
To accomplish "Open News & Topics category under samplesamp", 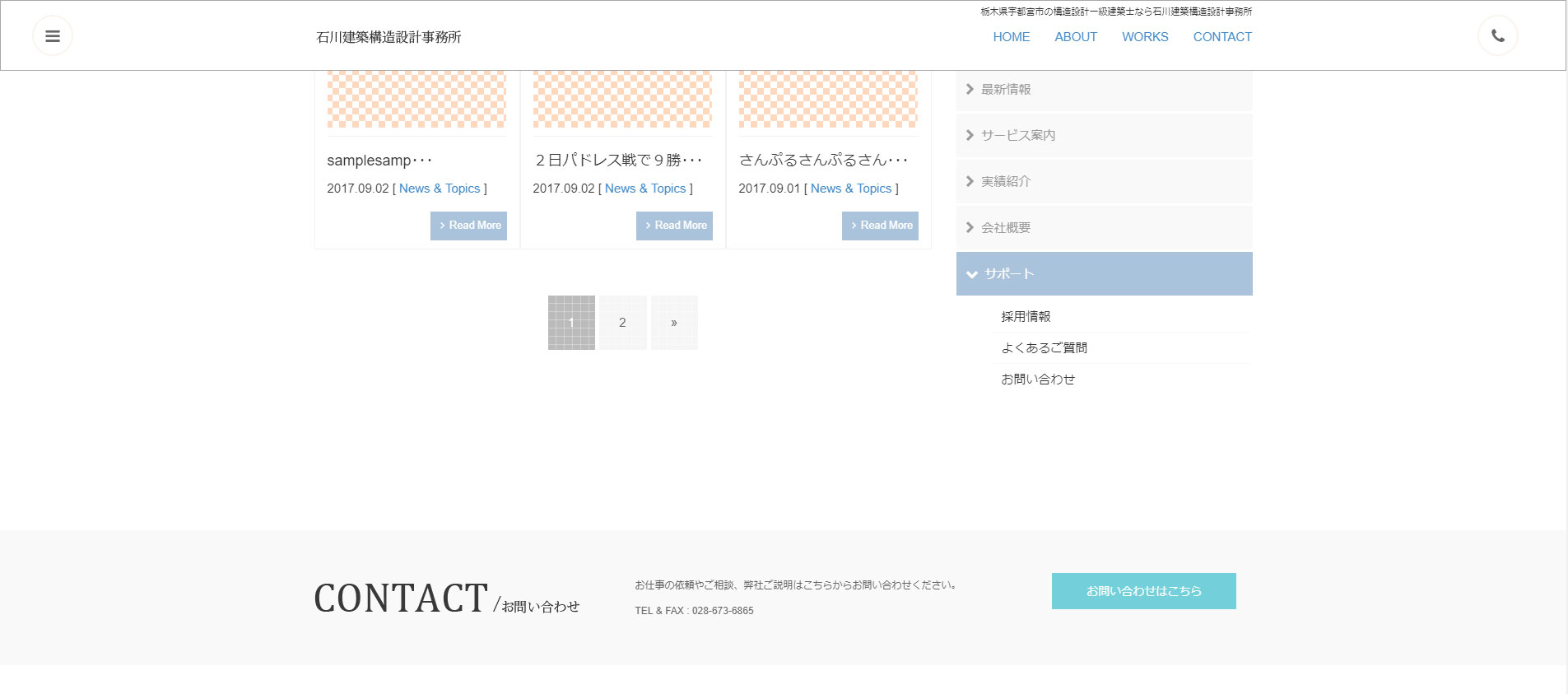I will tap(440, 189).
